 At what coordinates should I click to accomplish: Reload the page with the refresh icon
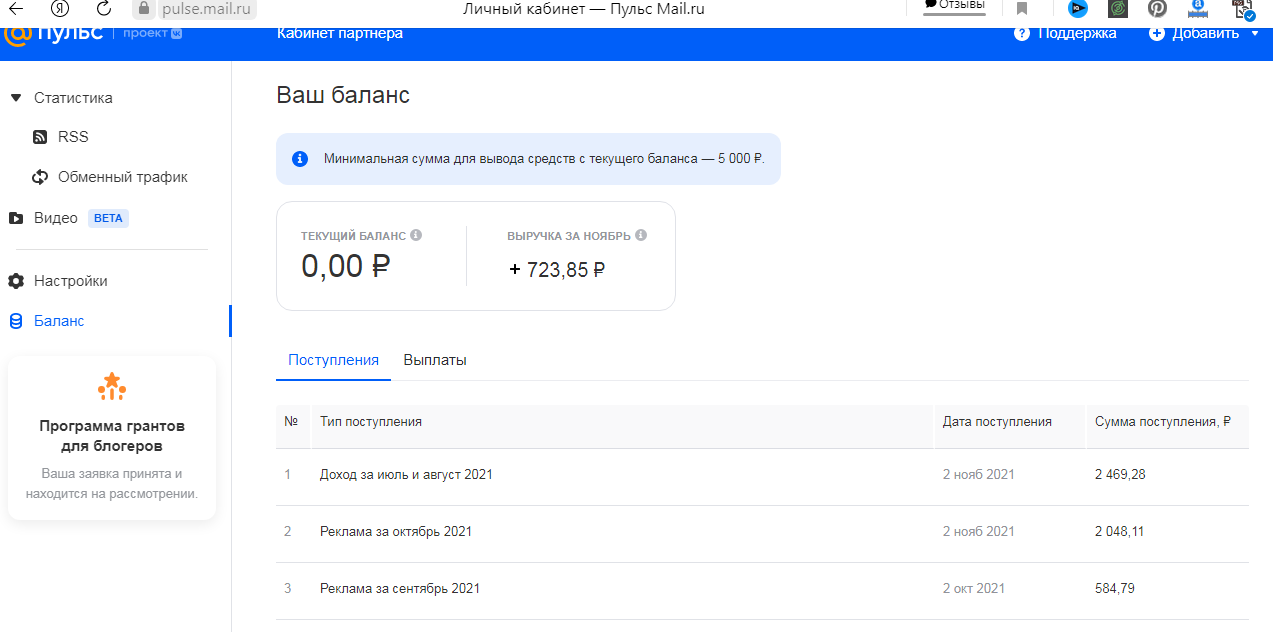click(104, 9)
